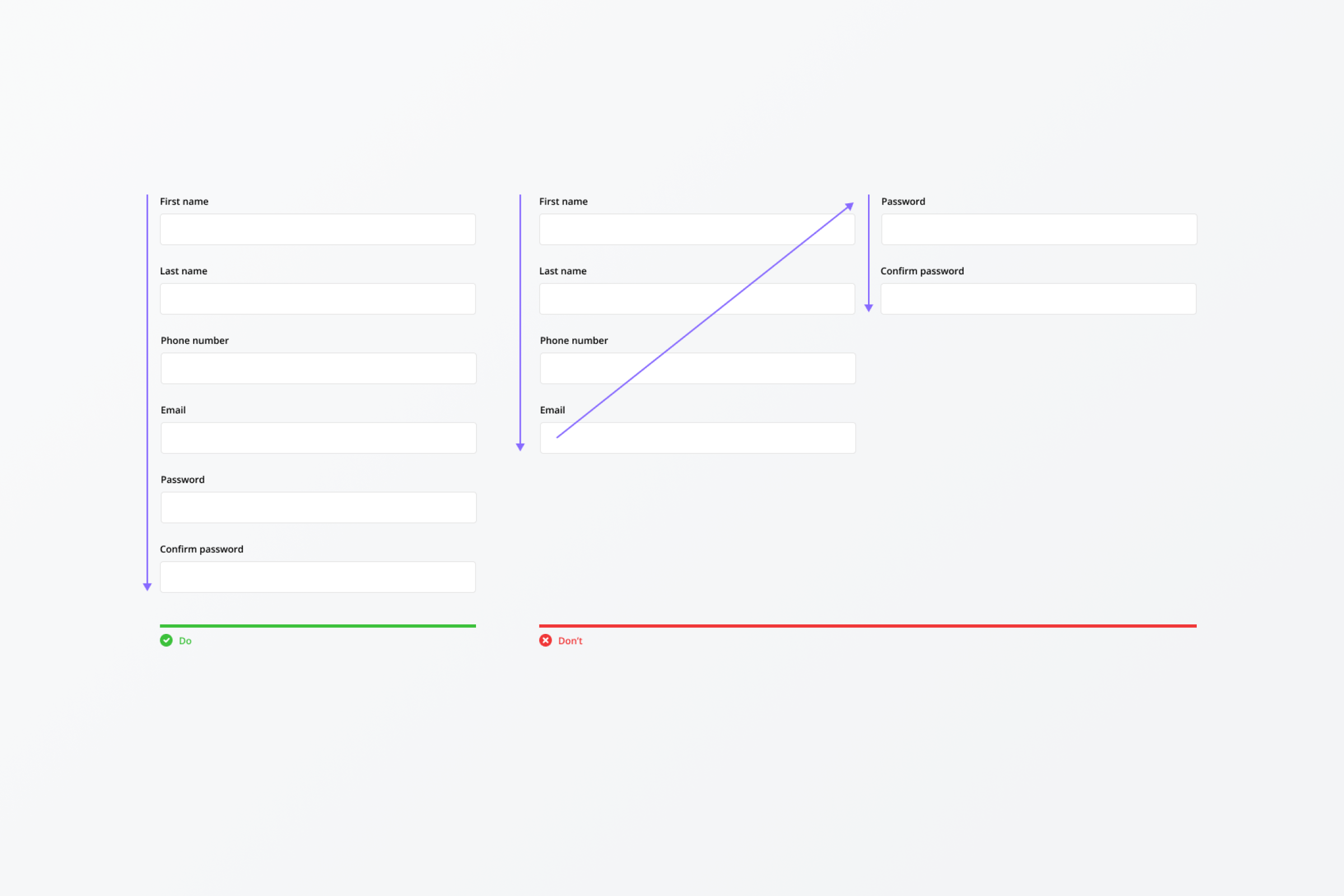The height and width of the screenshot is (896, 1344).
Task: Click the Password field in right column
Action: (x=1039, y=229)
